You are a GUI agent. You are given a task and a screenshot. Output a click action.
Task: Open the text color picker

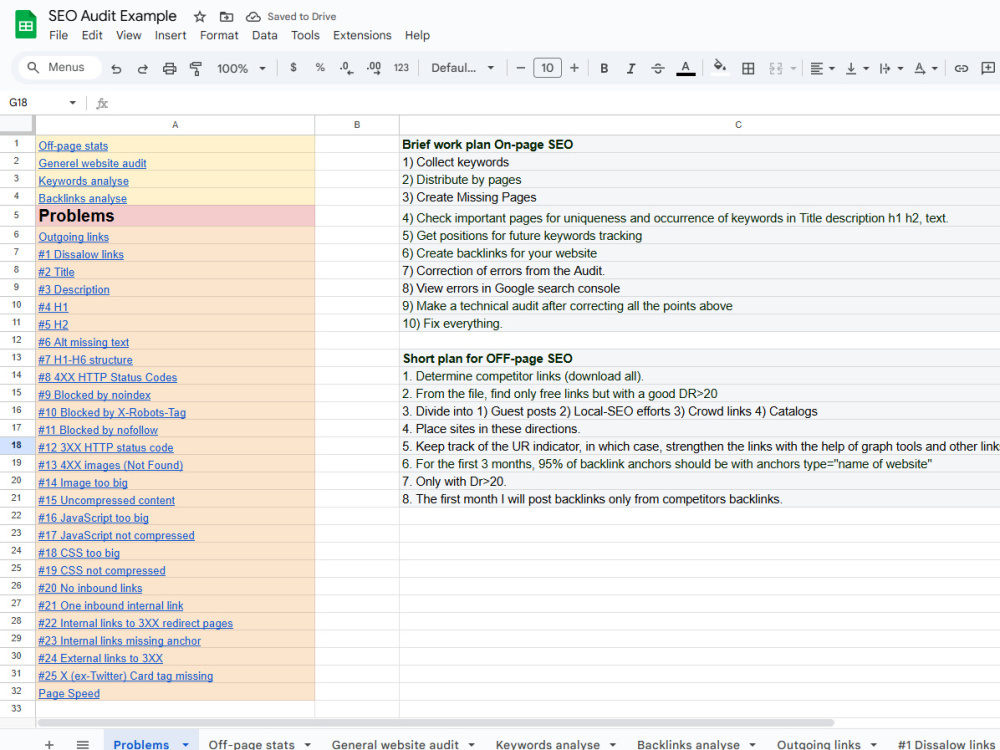click(686, 68)
